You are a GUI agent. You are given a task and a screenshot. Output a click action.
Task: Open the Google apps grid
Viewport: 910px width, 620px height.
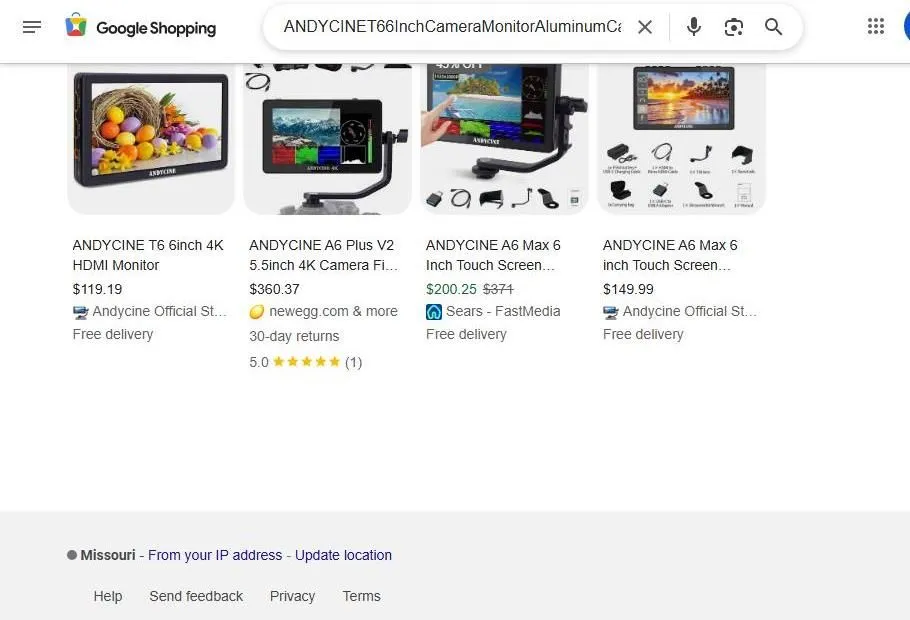coord(876,25)
